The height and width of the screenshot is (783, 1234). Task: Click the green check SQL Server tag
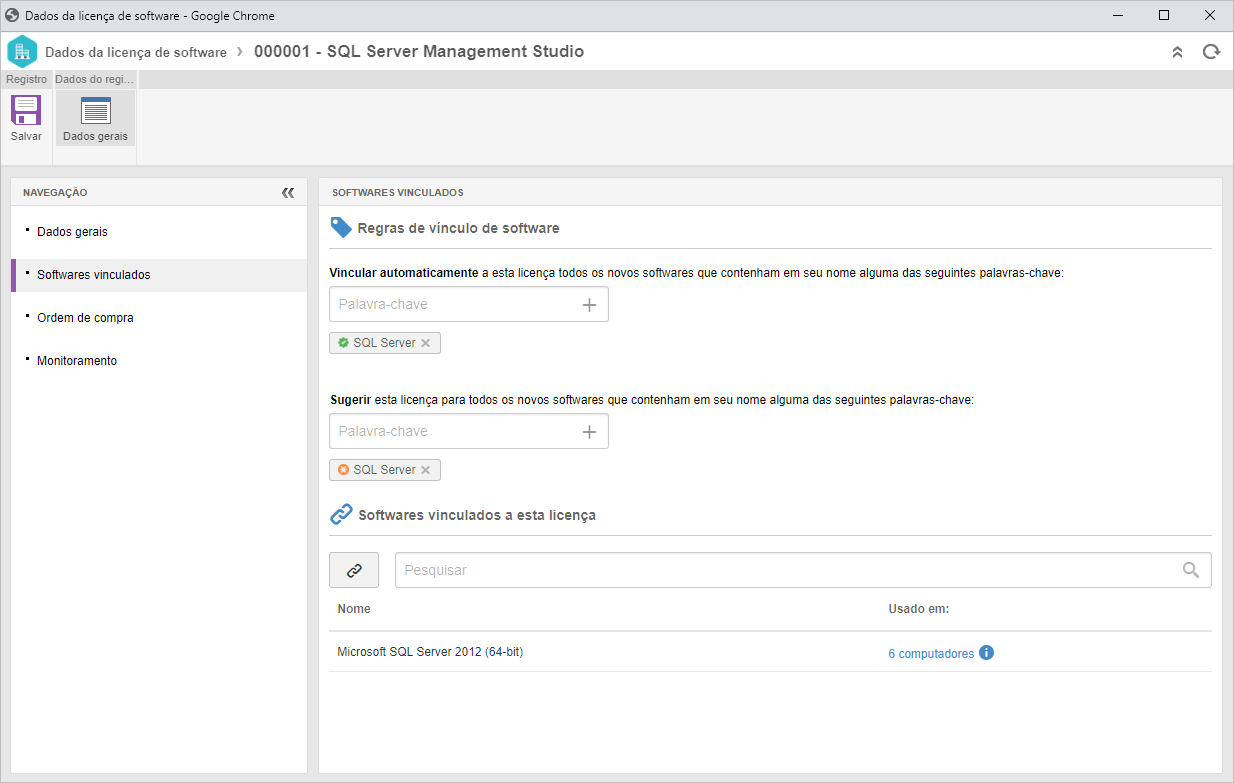(385, 343)
